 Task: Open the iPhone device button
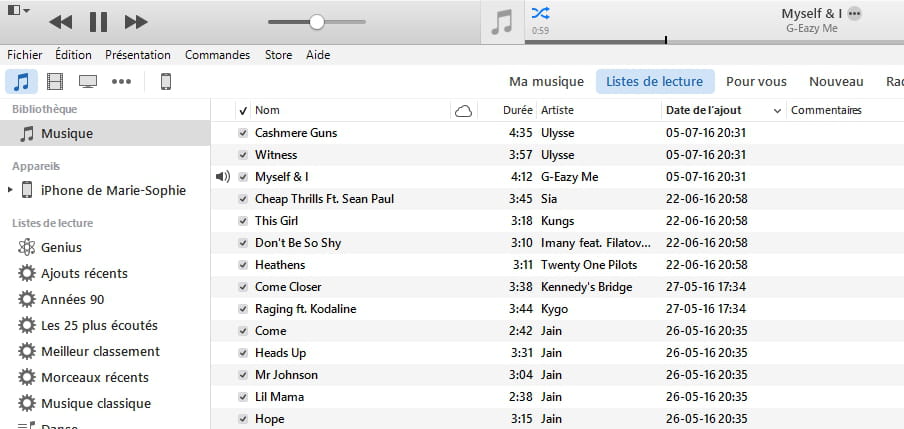pos(166,82)
